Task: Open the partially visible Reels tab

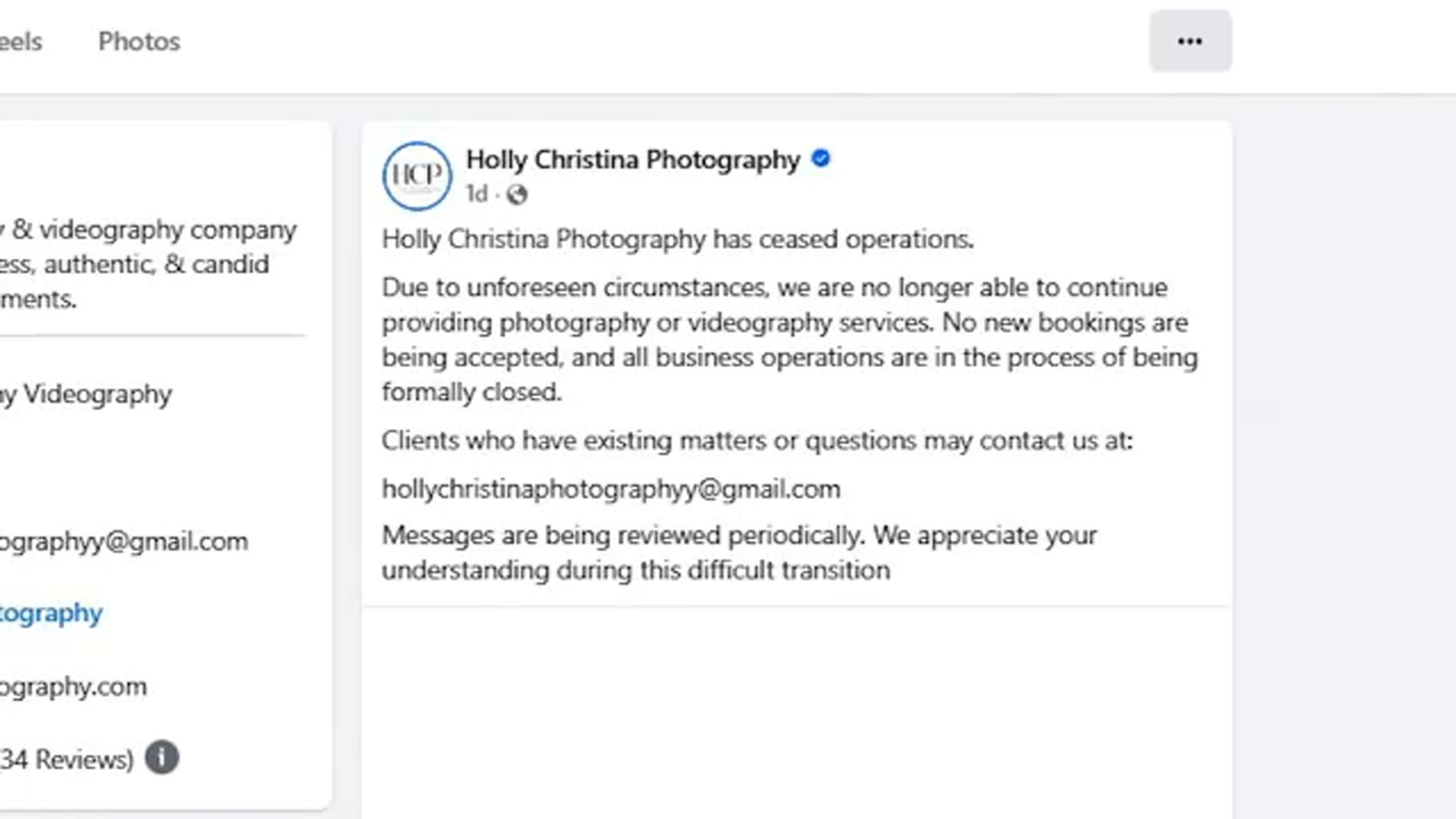Action: 20,41
